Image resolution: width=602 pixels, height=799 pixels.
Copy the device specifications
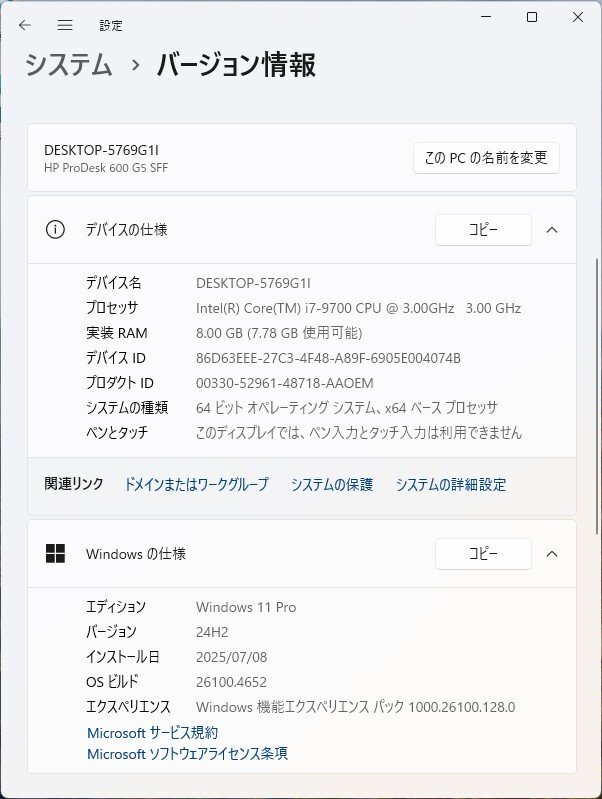[x=483, y=230]
